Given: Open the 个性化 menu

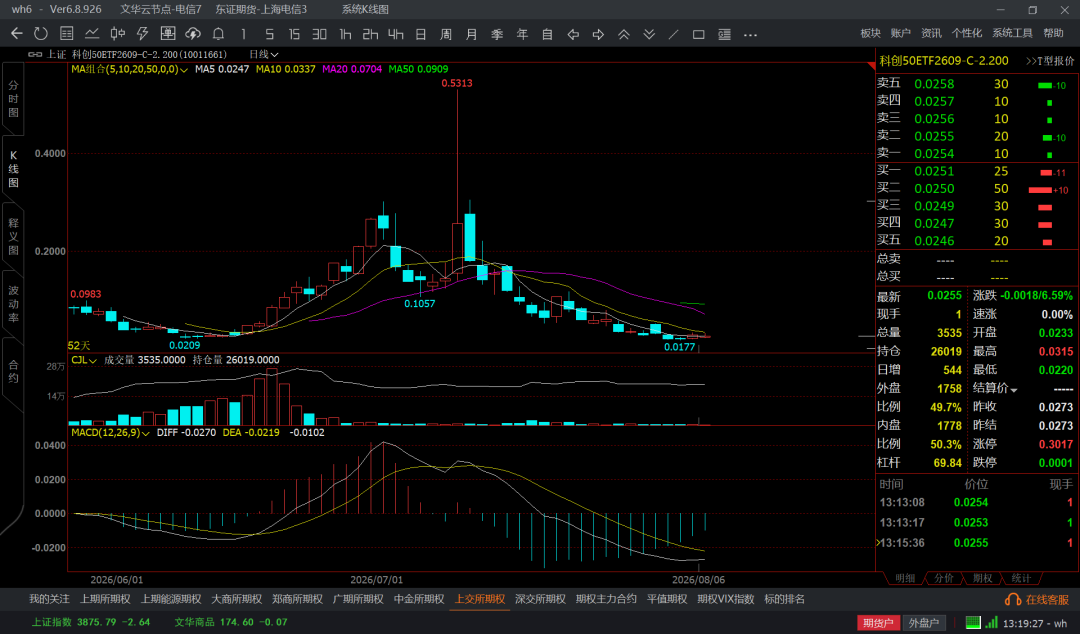Looking at the screenshot, I should click(x=967, y=33).
